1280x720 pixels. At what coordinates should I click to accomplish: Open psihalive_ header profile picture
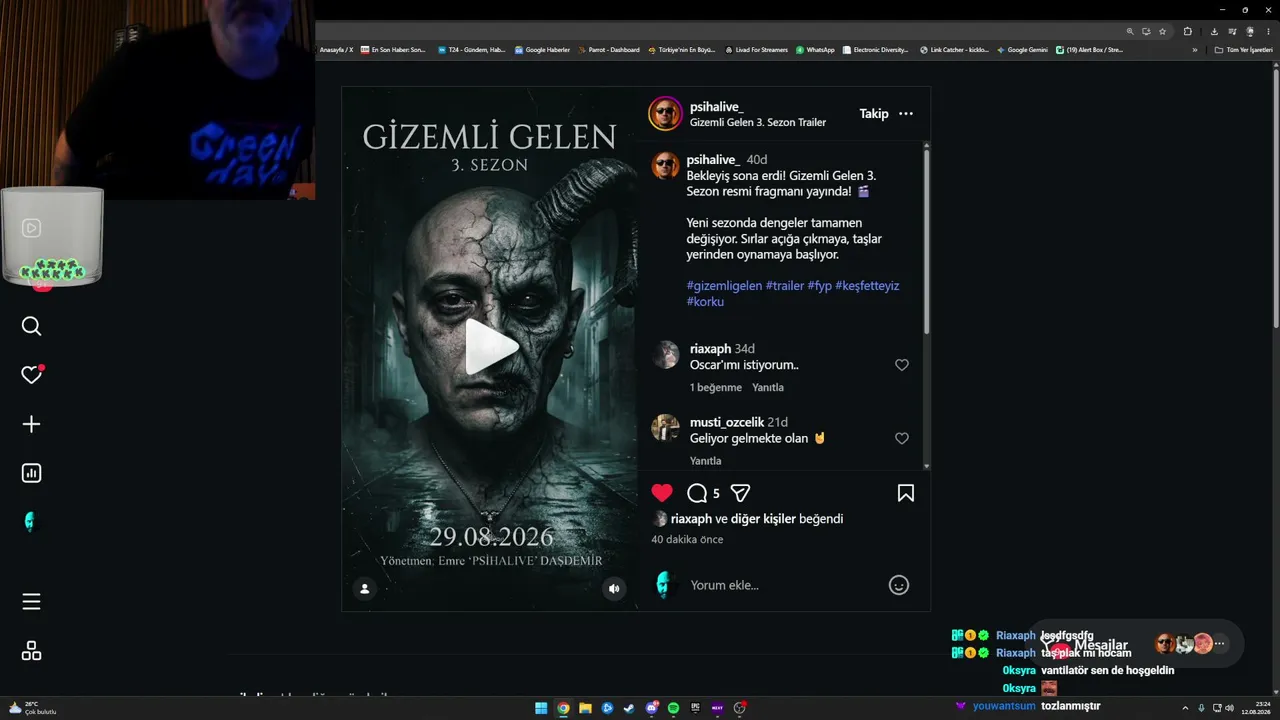[665, 114]
